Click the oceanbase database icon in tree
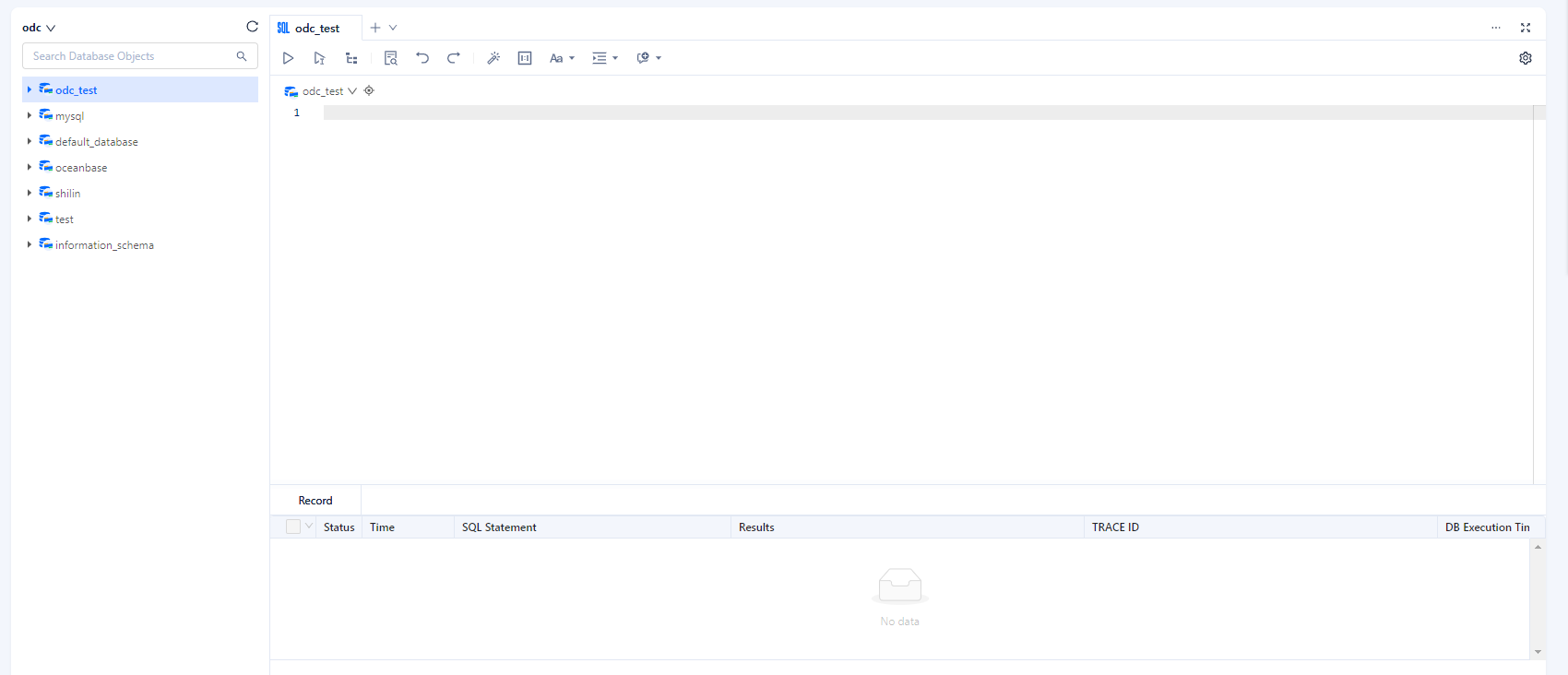 coord(45,167)
